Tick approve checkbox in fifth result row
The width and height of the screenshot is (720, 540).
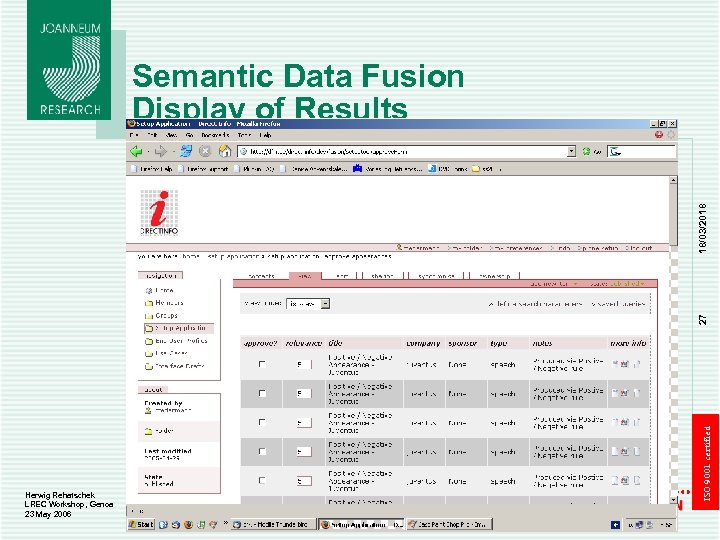pos(262,480)
